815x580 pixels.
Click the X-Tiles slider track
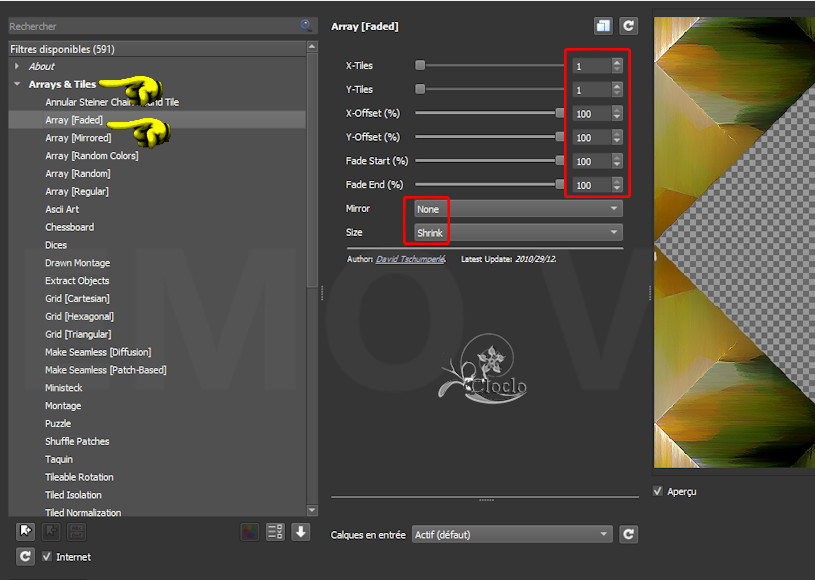click(490, 65)
